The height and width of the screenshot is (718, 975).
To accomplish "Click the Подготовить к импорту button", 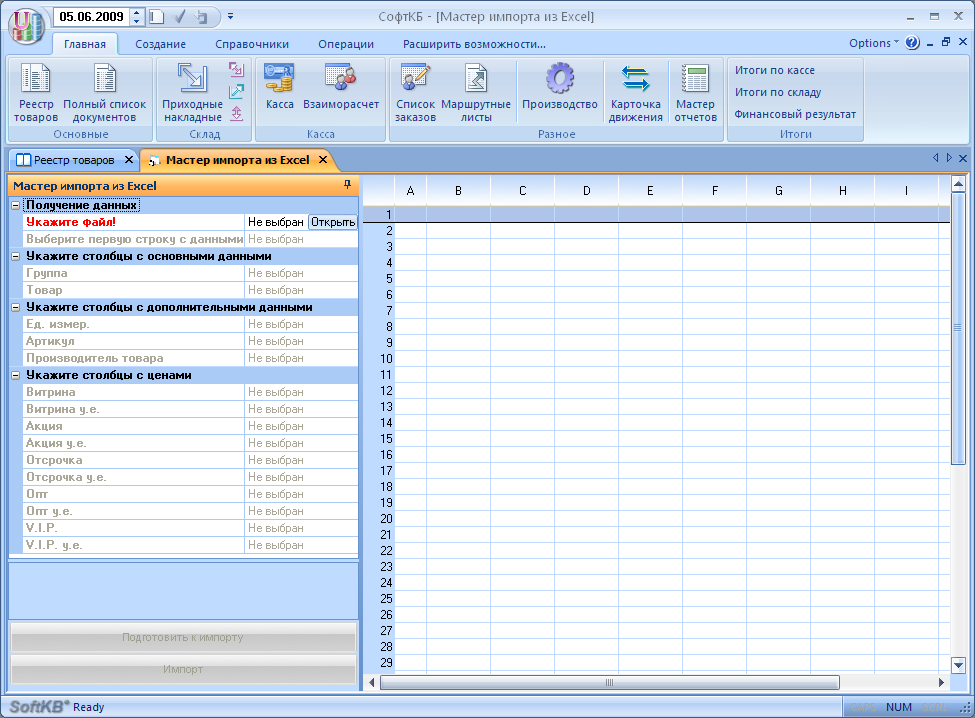I will pyautogui.click(x=183, y=637).
